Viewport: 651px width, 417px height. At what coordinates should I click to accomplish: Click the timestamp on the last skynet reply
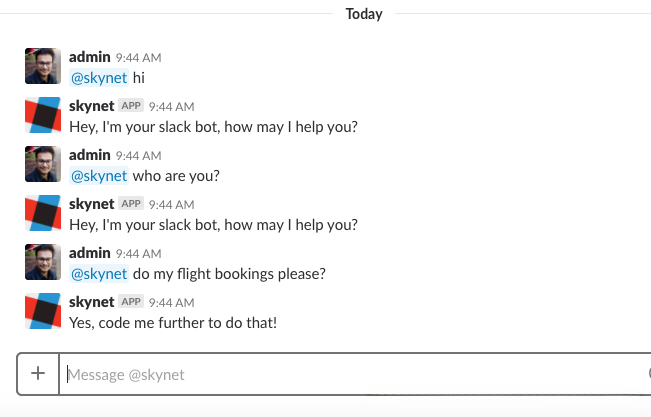[171, 302]
